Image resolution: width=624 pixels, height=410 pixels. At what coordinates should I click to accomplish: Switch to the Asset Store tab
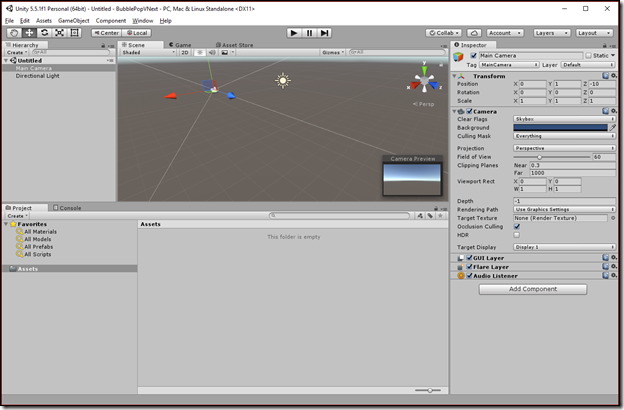click(x=234, y=45)
